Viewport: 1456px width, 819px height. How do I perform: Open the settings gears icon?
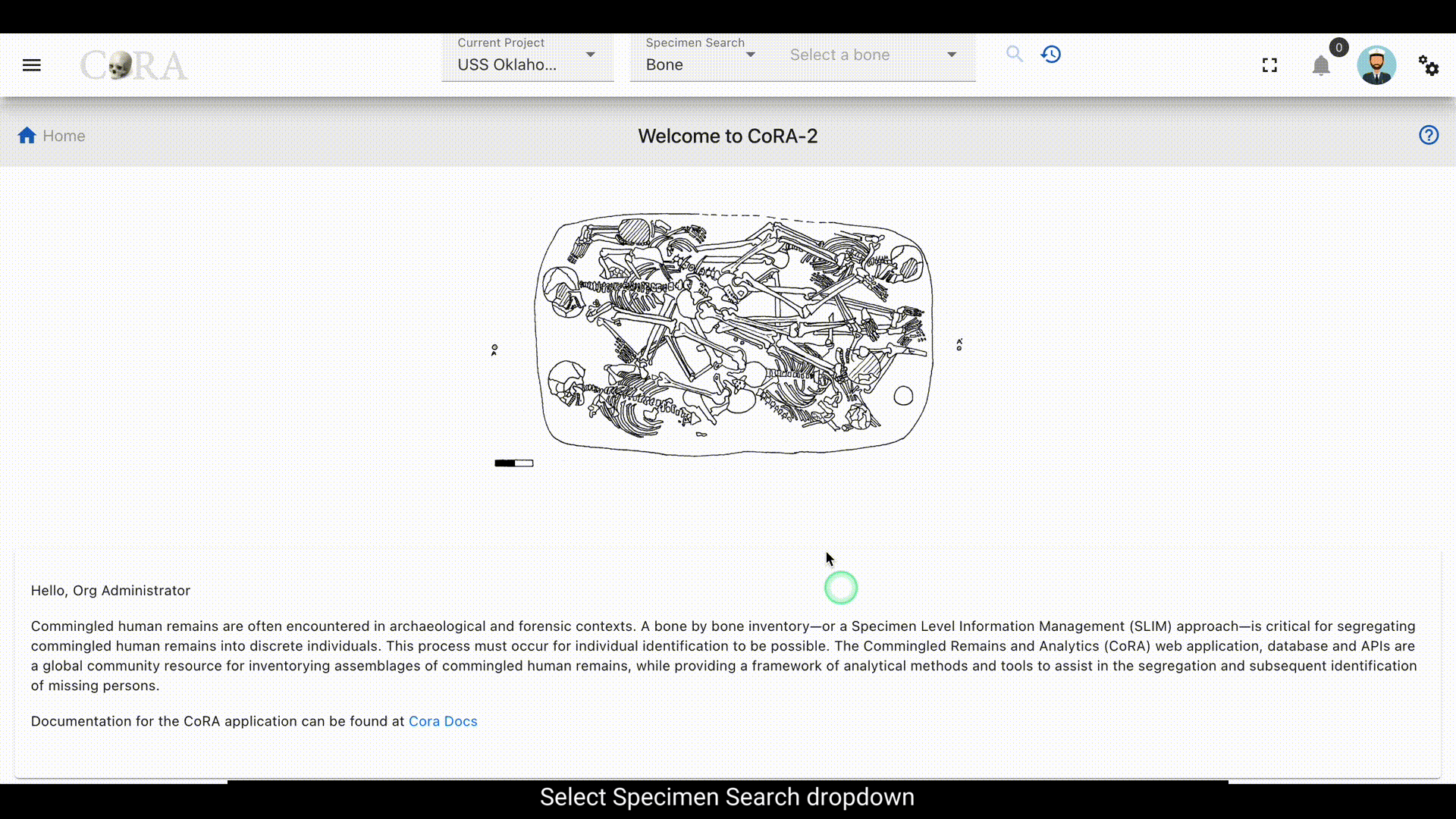[x=1429, y=65]
